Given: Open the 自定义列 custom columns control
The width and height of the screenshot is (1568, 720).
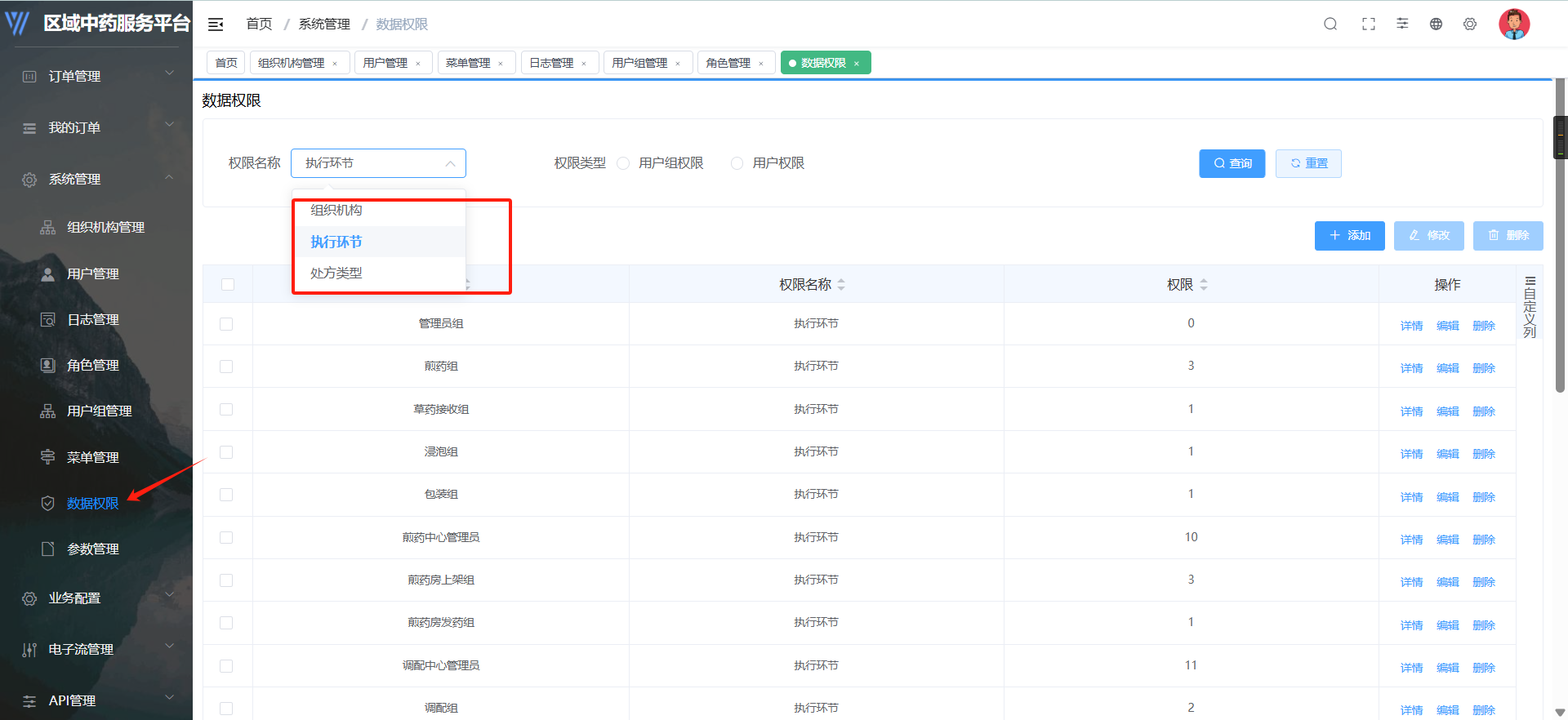Looking at the screenshot, I should pos(1530,307).
